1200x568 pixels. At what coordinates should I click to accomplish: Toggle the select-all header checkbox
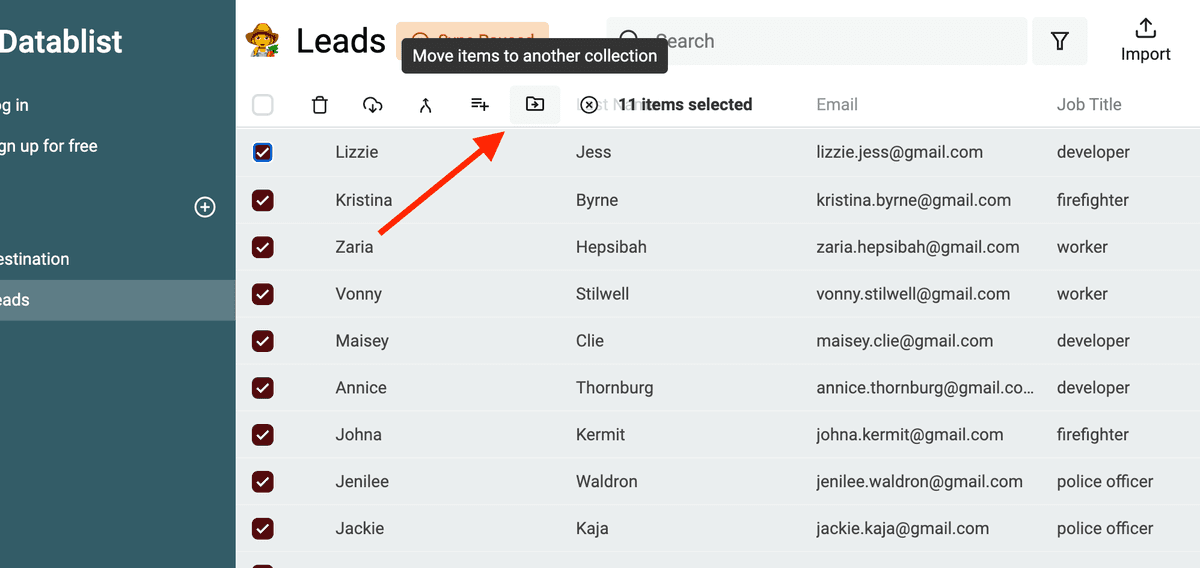point(263,105)
